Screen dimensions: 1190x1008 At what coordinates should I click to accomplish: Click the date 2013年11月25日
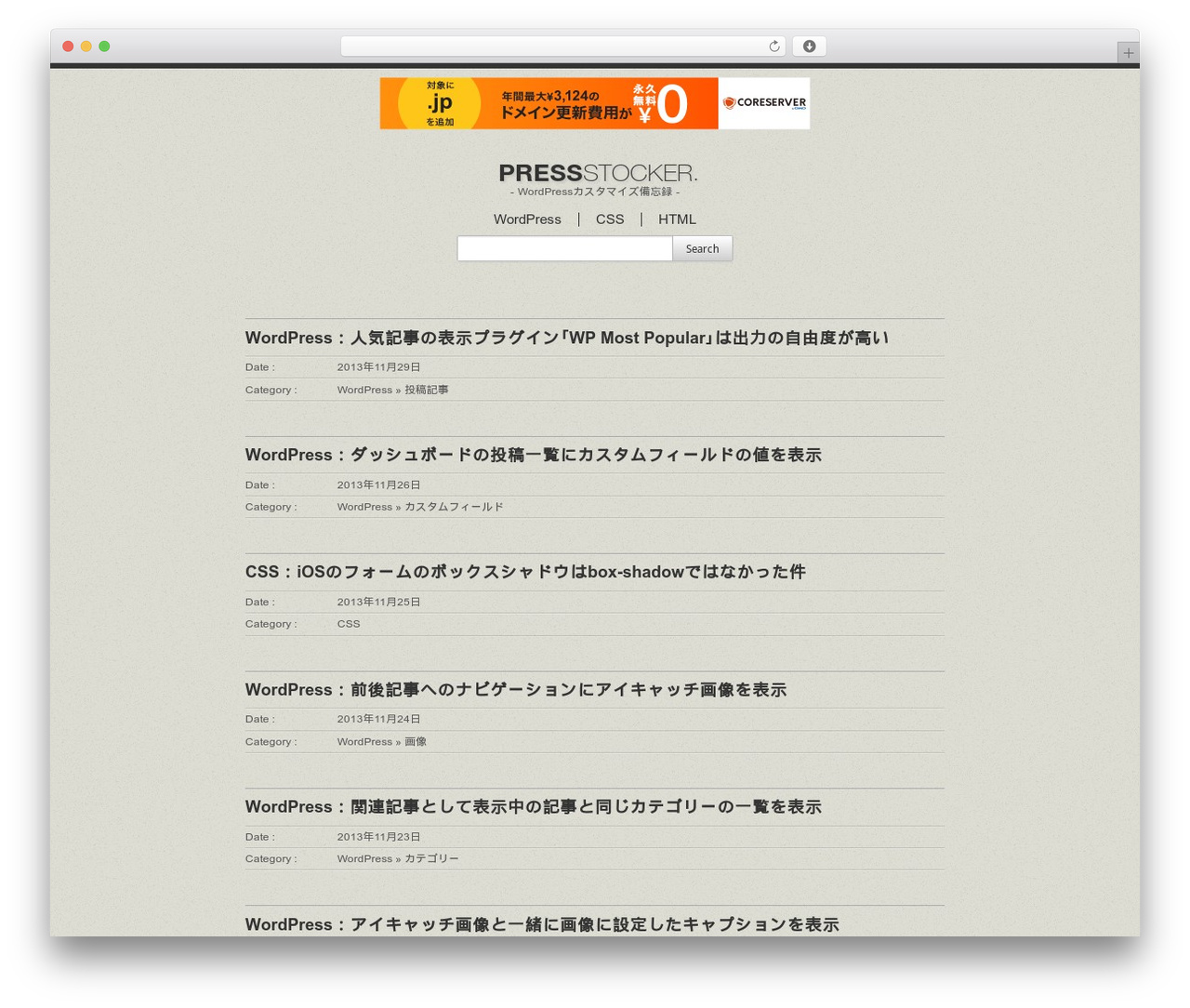[x=378, y=602]
